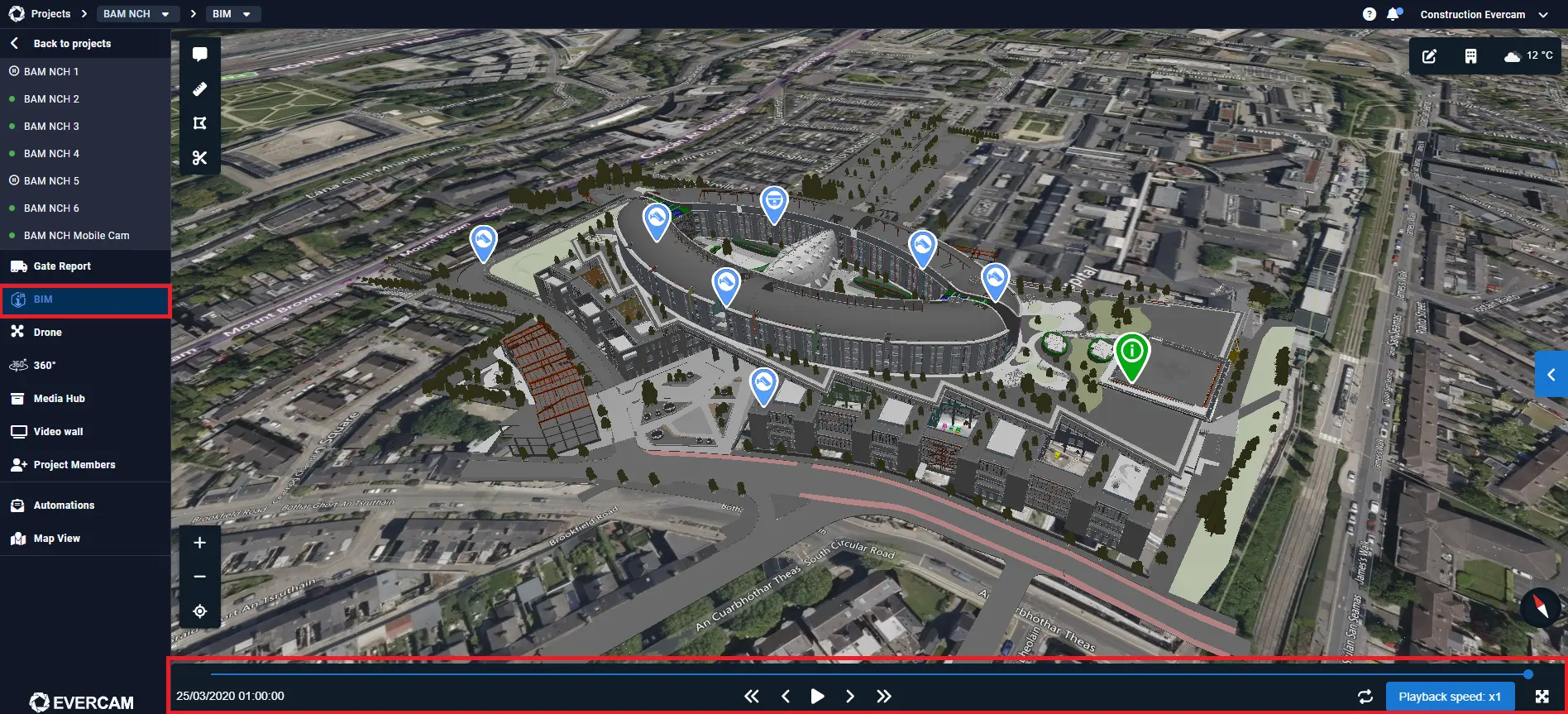Expand the right side panel arrow

click(1551, 374)
